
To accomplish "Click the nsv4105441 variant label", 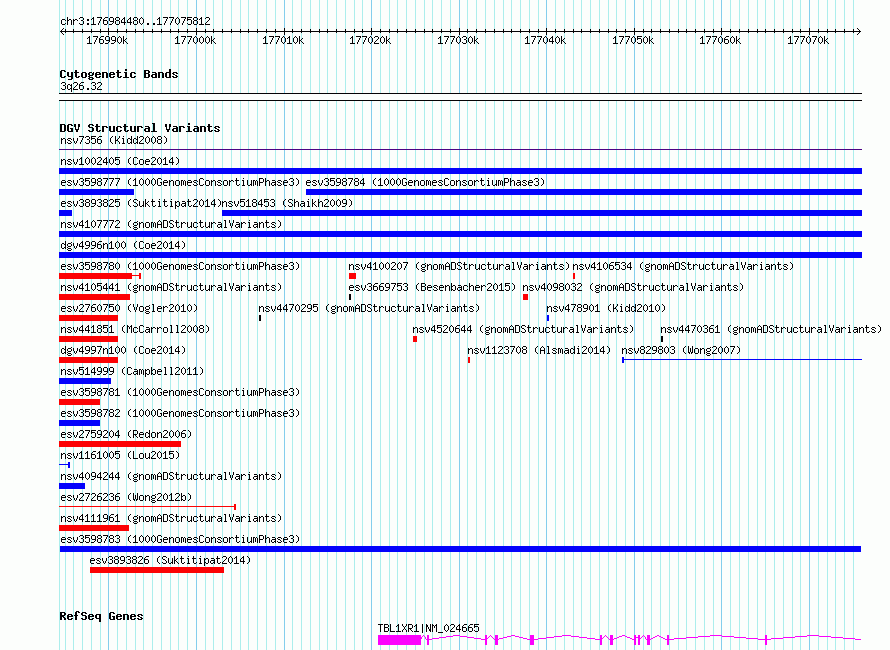I will click(171, 287).
